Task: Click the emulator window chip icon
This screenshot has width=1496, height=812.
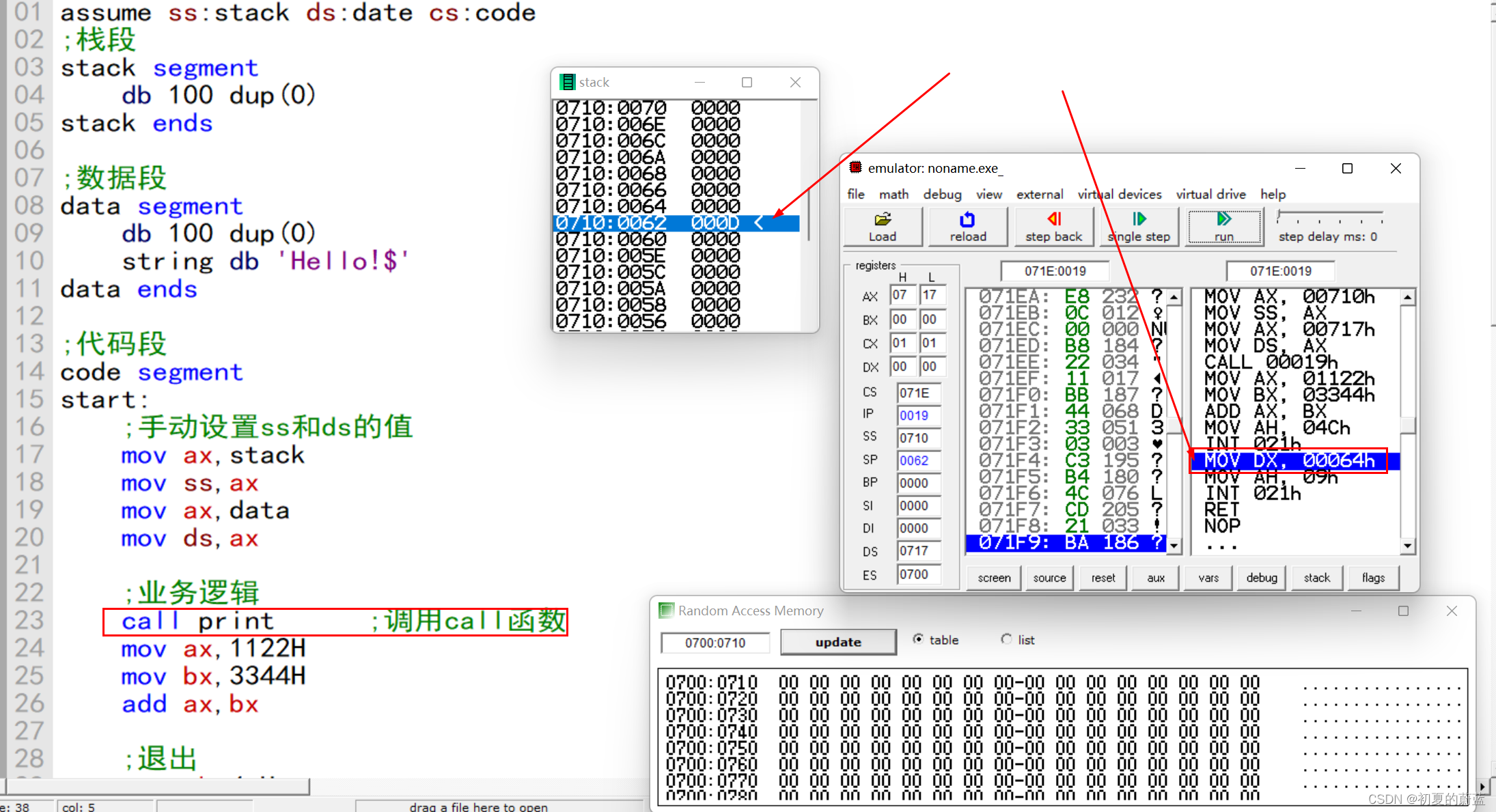Action: (855, 167)
